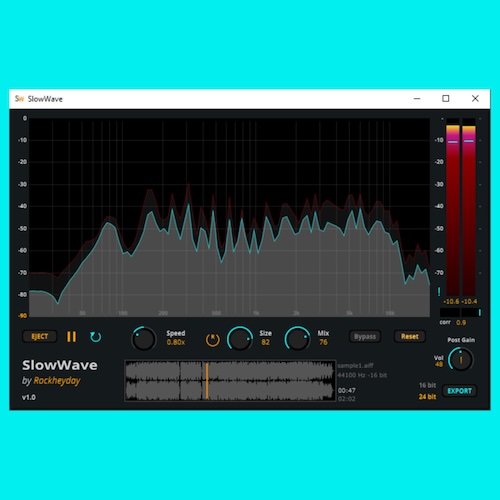Click the 00:47 elapsed time
This screenshot has height=500, width=500.
(x=347, y=390)
